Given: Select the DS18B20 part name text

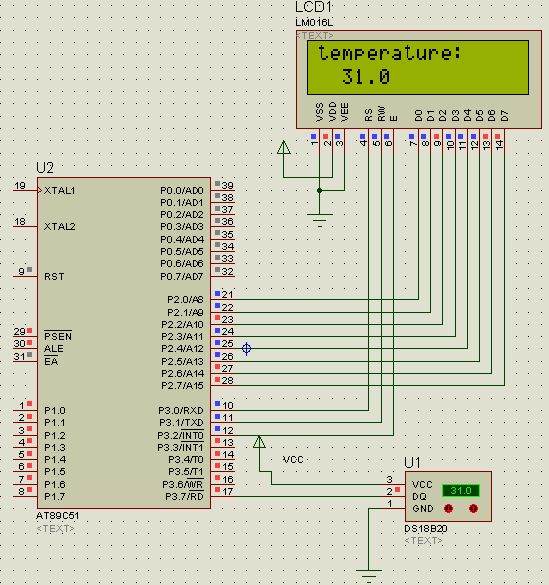Looking at the screenshot, I should click(x=426, y=528).
